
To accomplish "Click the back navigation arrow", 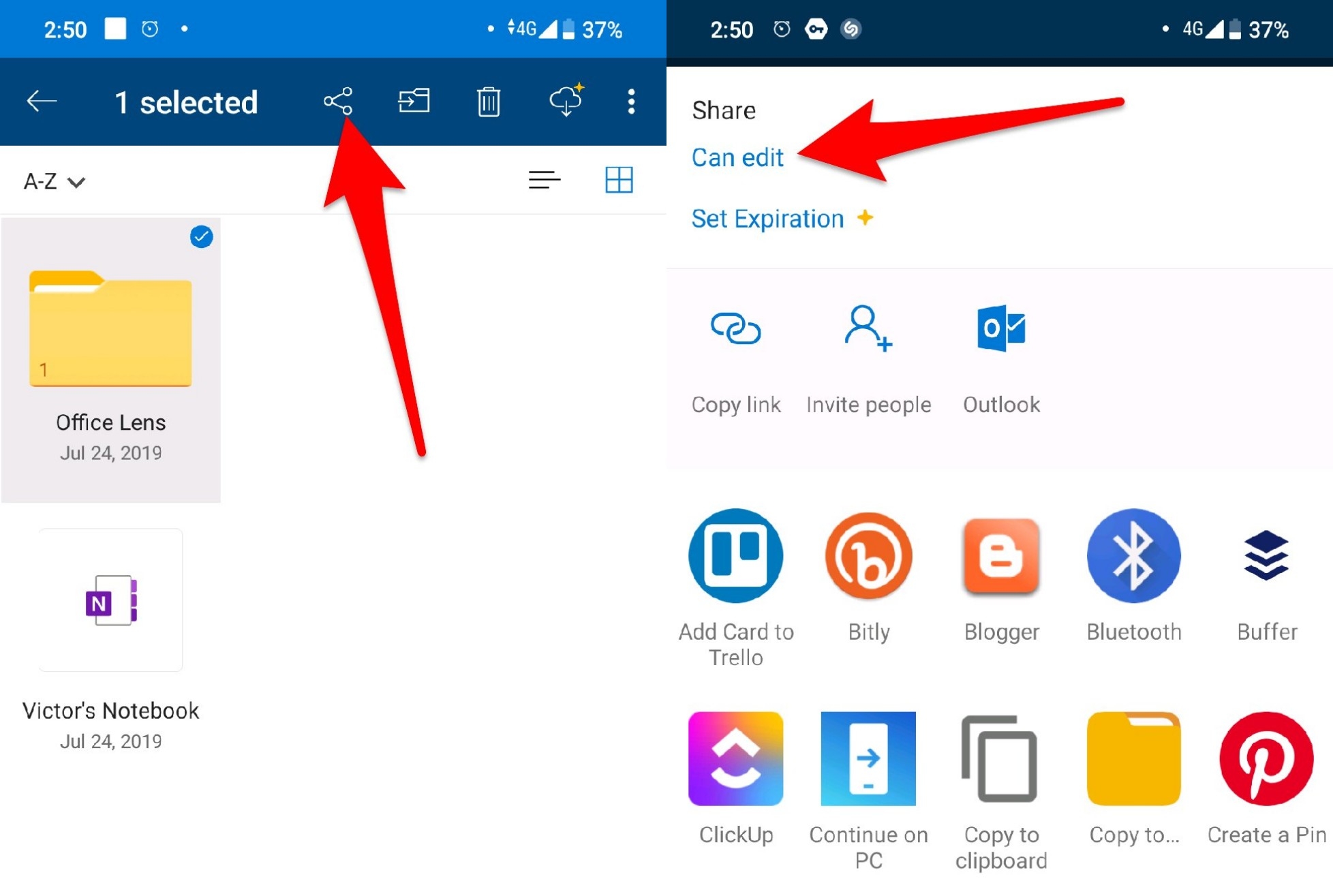I will 41,100.
